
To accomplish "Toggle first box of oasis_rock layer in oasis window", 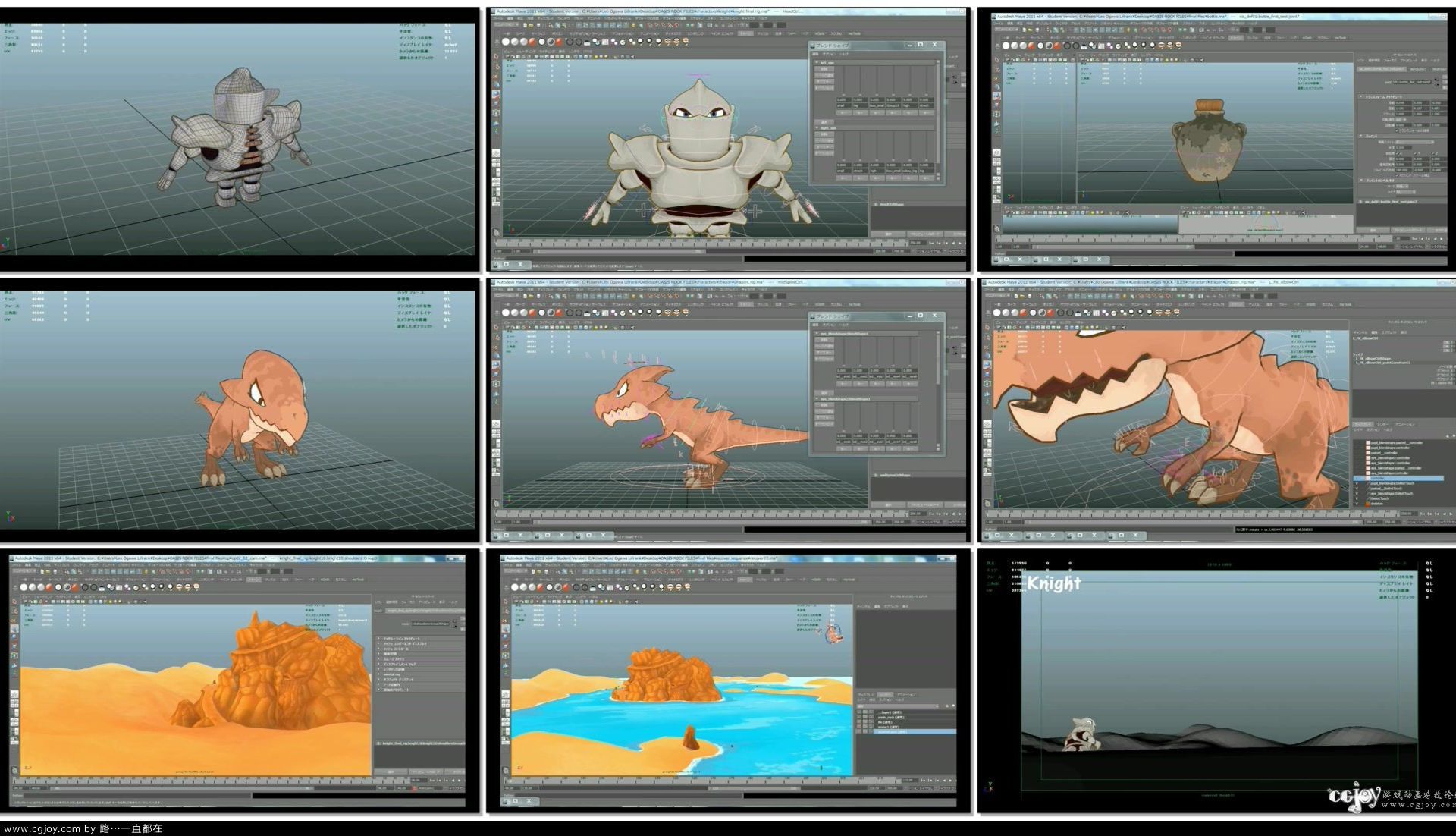I will click(859, 718).
